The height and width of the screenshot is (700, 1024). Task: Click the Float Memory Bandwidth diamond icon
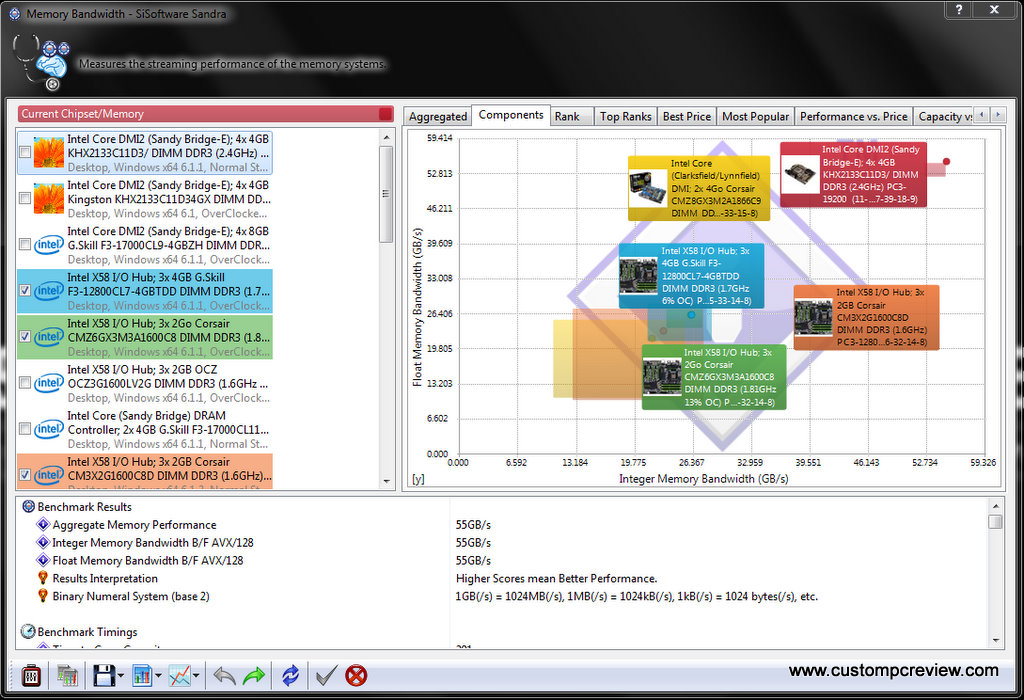pos(43,560)
